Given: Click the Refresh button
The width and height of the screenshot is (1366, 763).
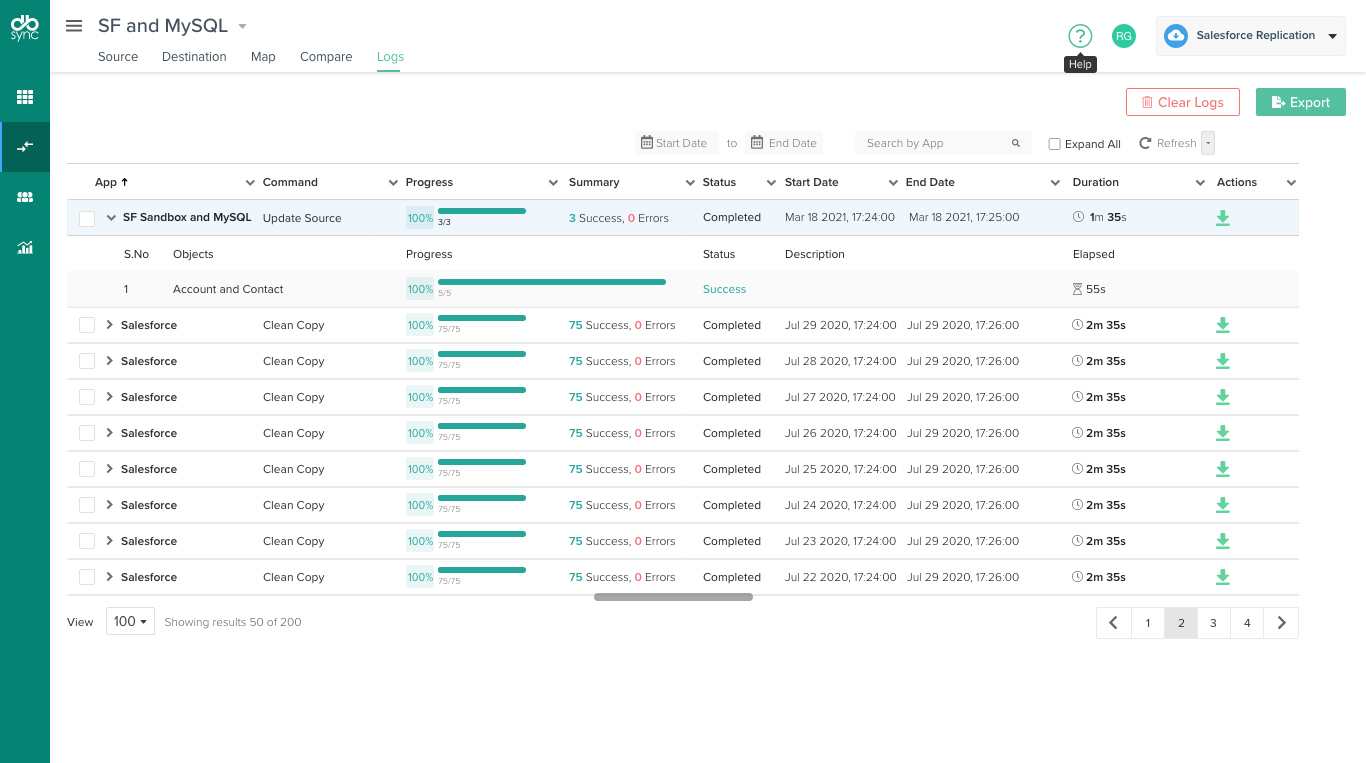Looking at the screenshot, I should coord(1168,143).
